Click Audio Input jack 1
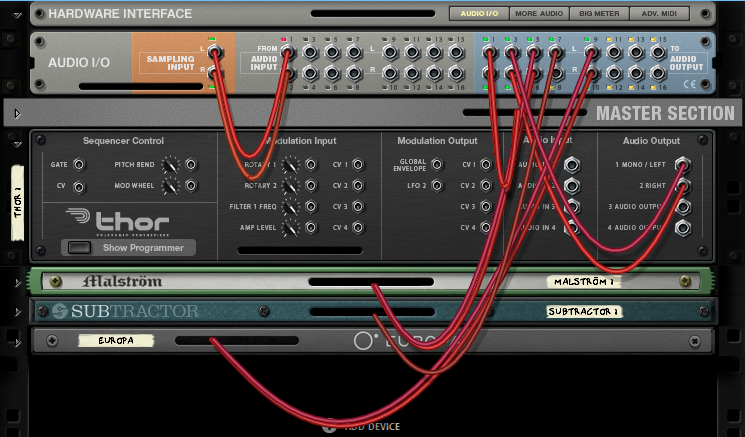The image size is (745, 437). tap(287, 52)
